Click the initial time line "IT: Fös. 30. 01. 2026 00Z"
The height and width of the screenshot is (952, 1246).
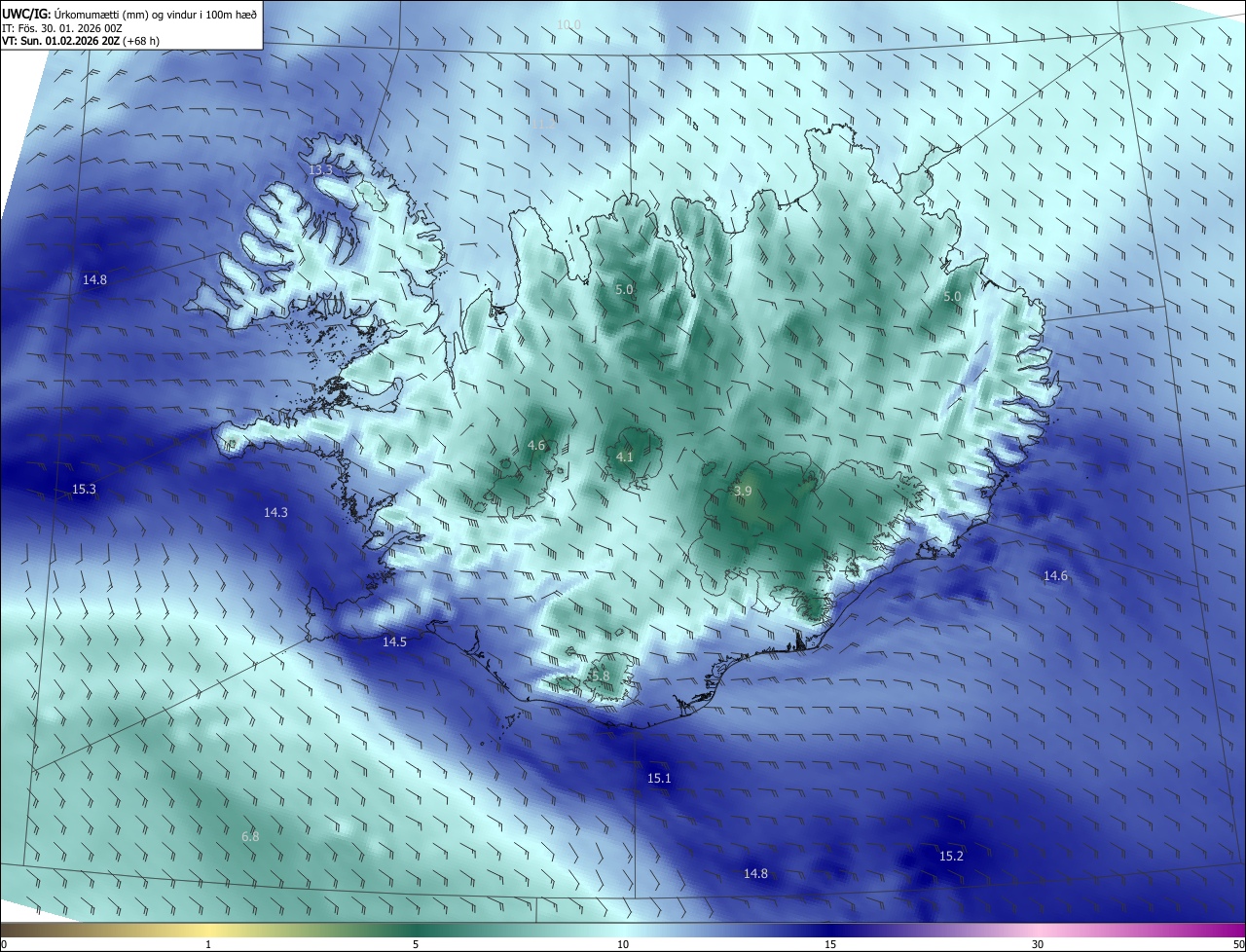click(62, 27)
